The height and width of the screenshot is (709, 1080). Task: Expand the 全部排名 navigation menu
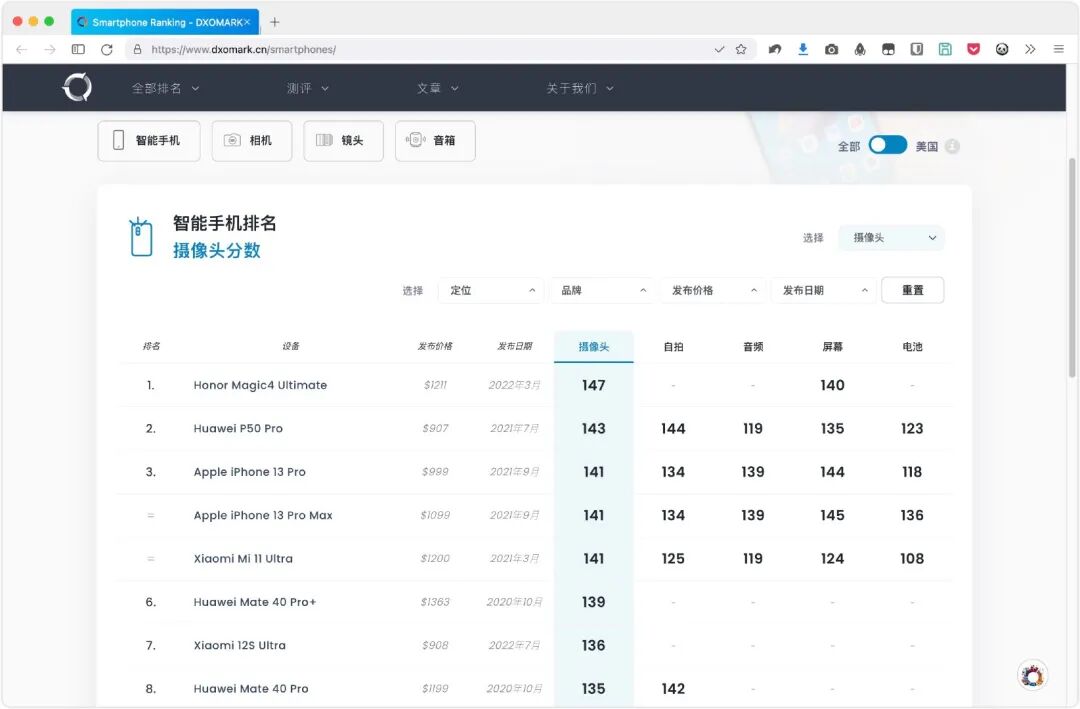pos(165,88)
